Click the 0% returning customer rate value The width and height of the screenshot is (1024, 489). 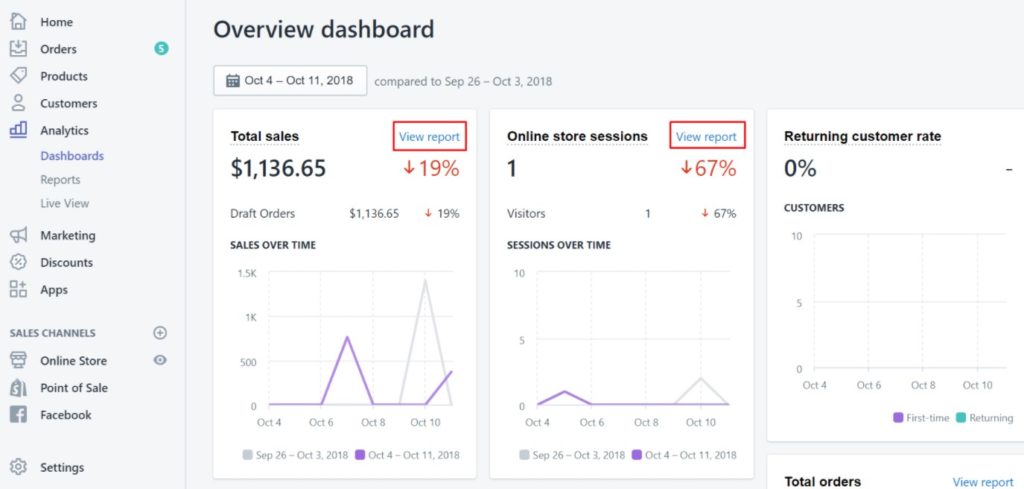800,168
